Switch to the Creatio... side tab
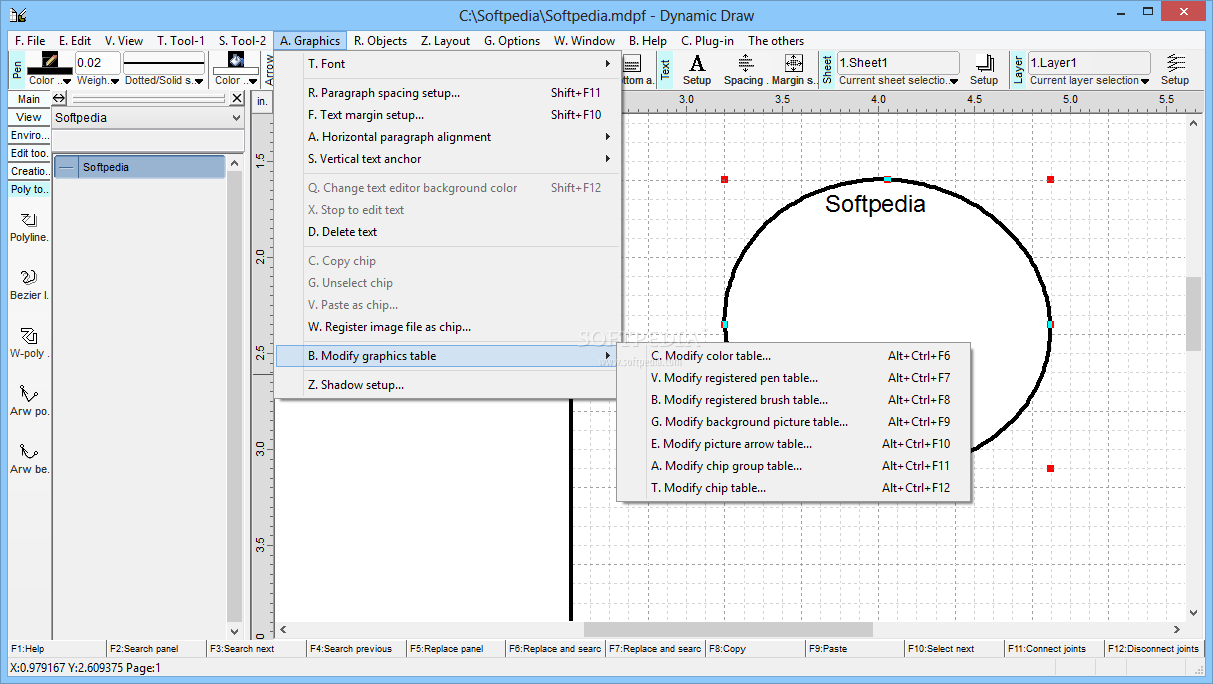 29,171
